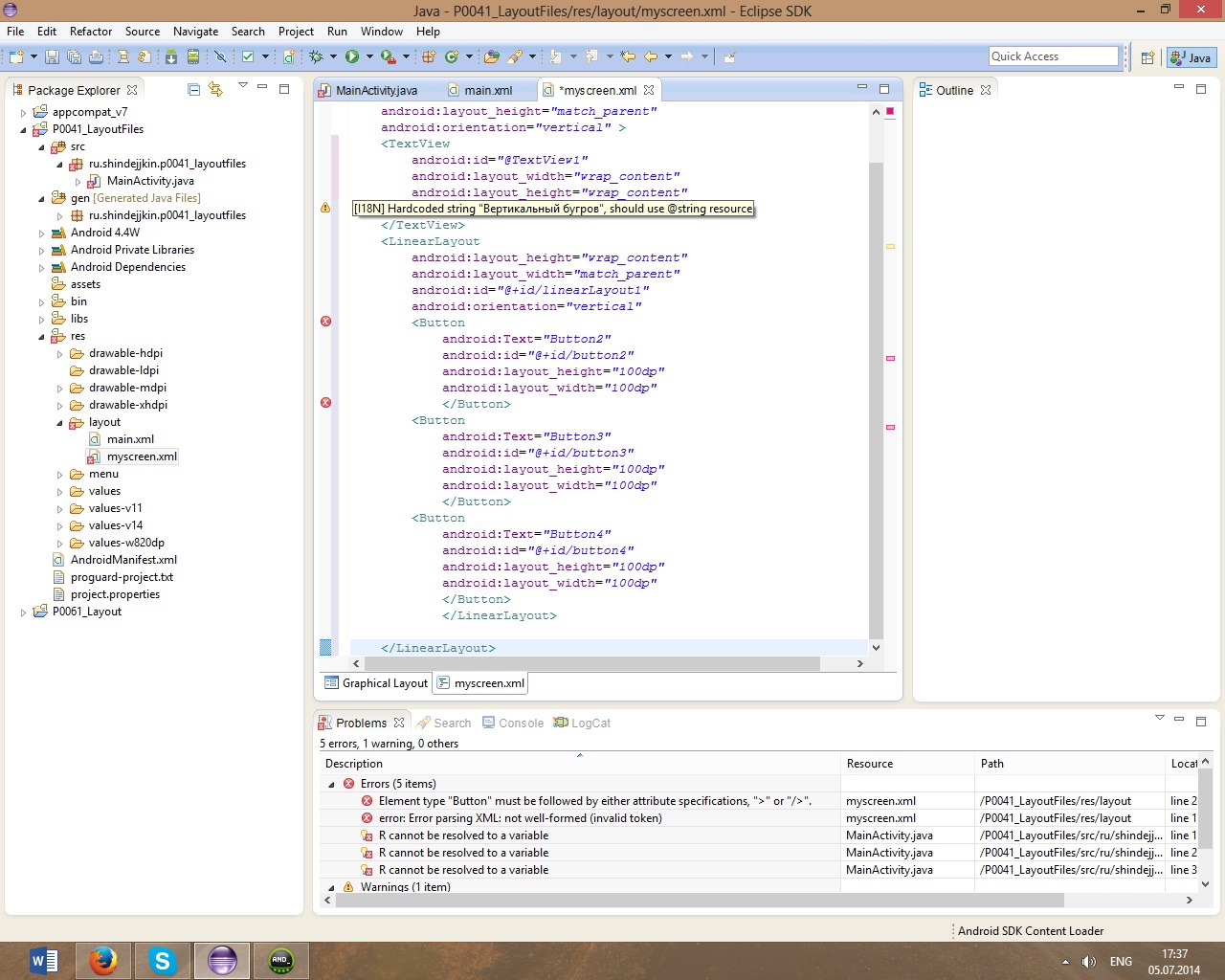This screenshot has height=980, width=1225.
Task: Open the Android Virtual Device Manager icon
Action: [x=193, y=57]
